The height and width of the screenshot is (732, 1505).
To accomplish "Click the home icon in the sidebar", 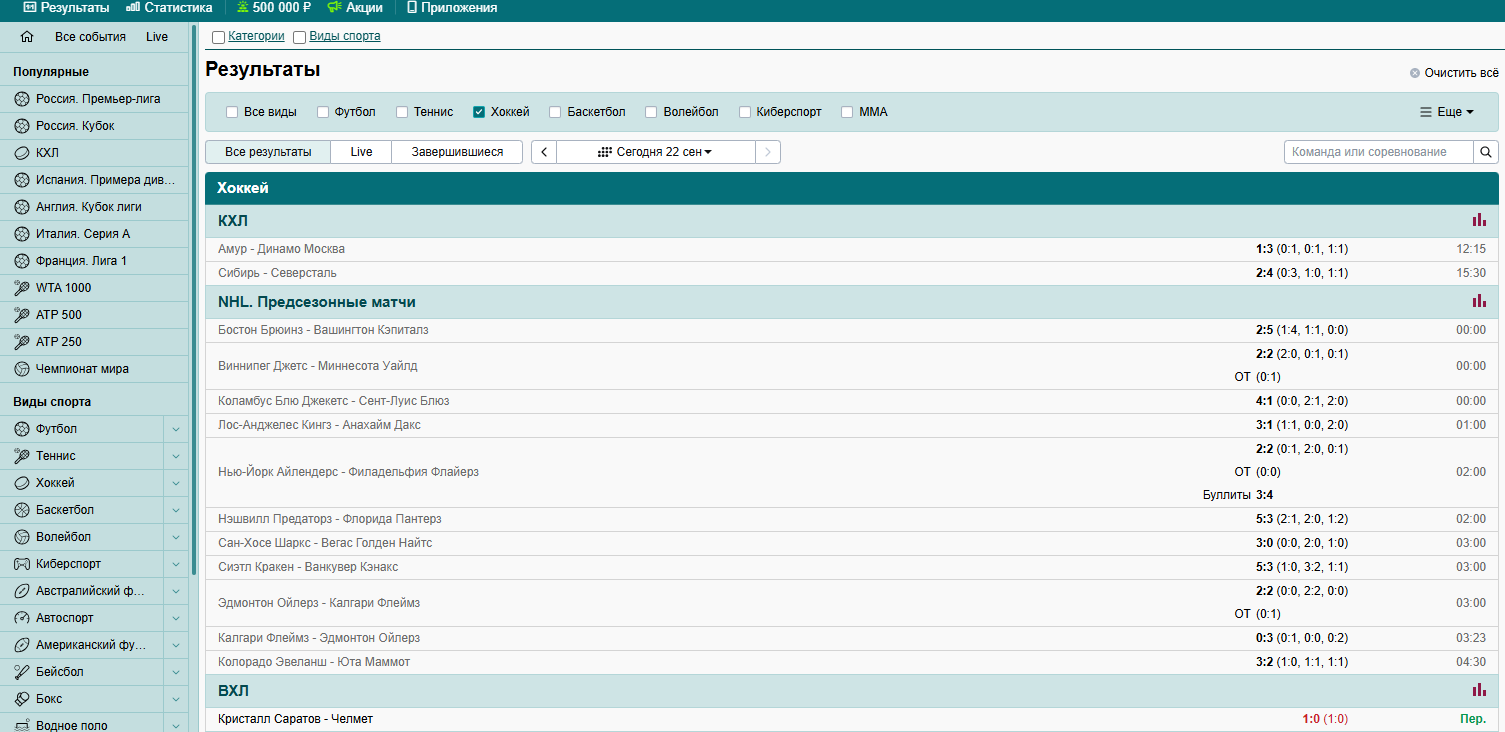I will [27, 37].
